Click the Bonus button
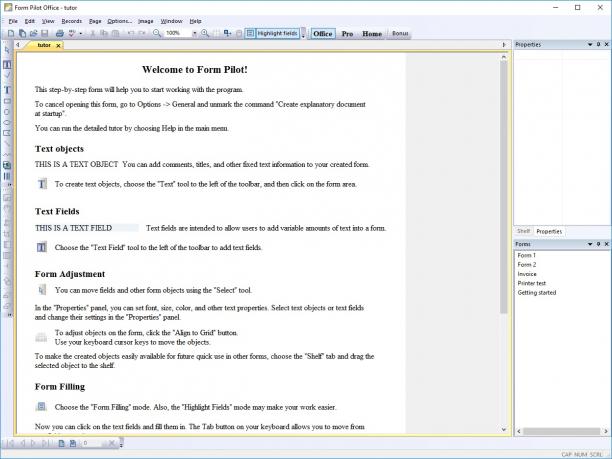Image resolution: width=612 pixels, height=459 pixels. click(x=400, y=34)
